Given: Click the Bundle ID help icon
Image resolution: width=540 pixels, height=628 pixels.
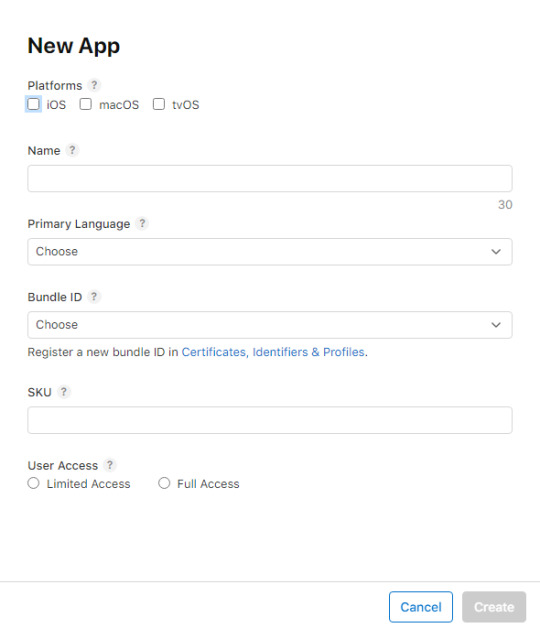Looking at the screenshot, I should click(x=94, y=296).
